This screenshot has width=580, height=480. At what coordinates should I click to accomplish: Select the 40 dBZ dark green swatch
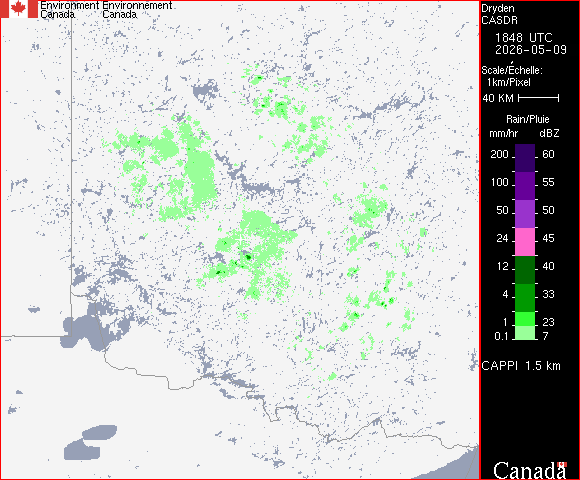coord(525,270)
